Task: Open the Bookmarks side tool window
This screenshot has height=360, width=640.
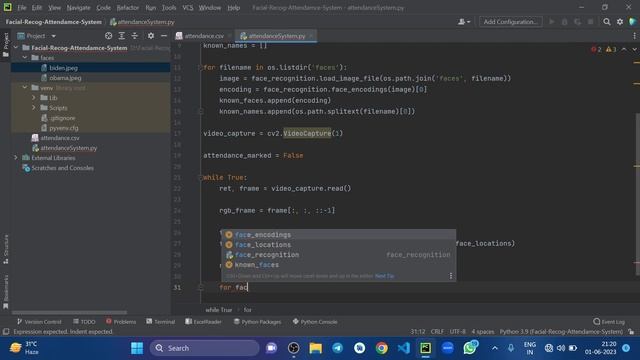Action: 6,292
